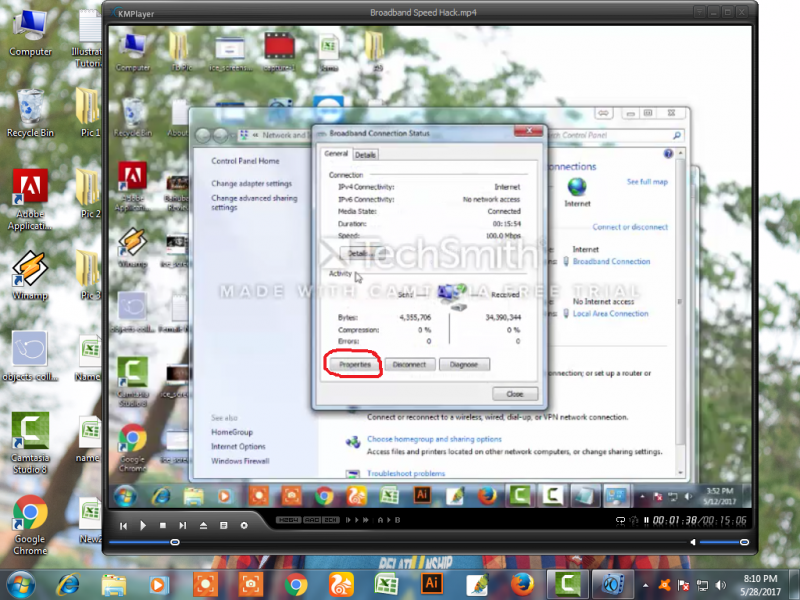Select the Illustrator Tutorial notepad file icon
Screen dimensions: 800x600
88,38
